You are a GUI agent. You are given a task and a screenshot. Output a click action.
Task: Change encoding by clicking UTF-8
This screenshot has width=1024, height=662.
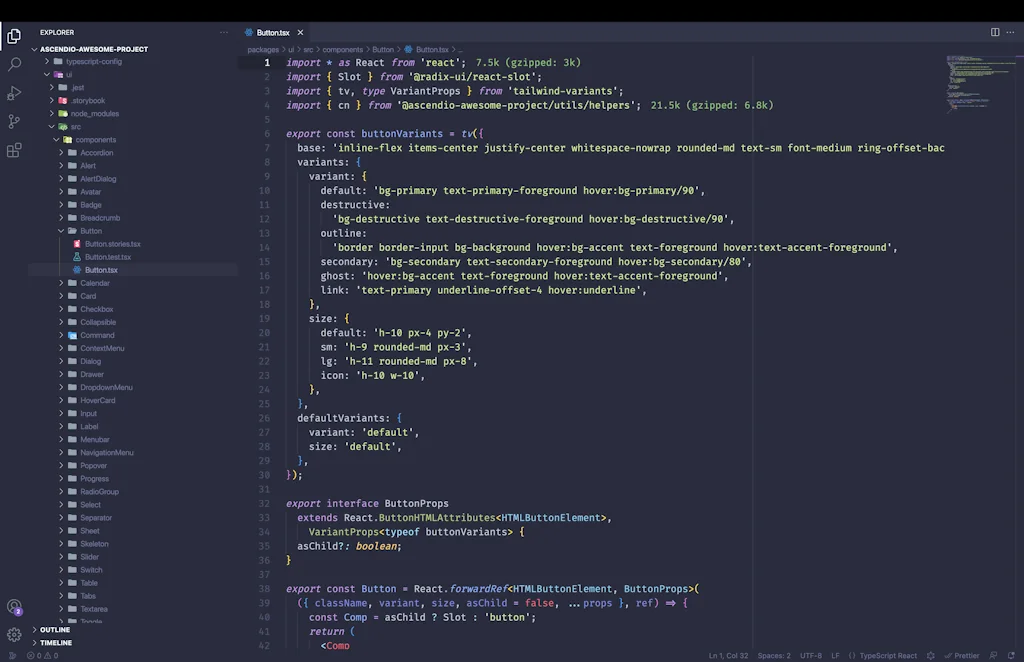(x=809, y=655)
